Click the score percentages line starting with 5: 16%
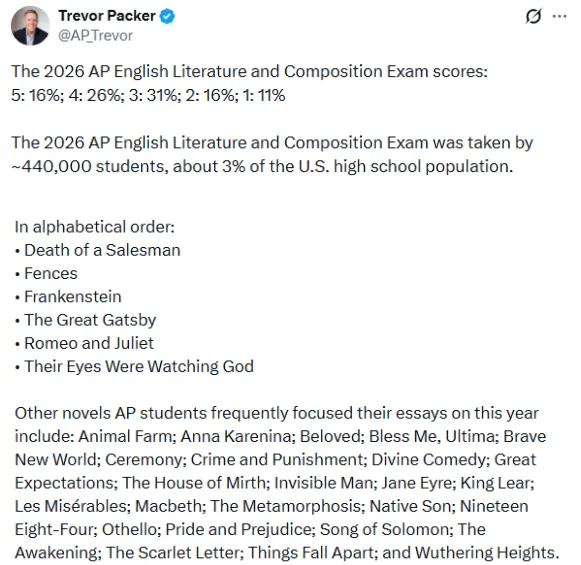 [148, 95]
